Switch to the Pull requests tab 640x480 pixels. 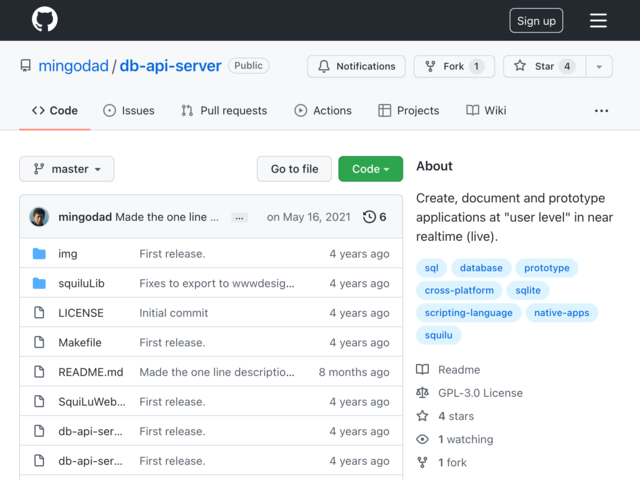tap(224, 111)
